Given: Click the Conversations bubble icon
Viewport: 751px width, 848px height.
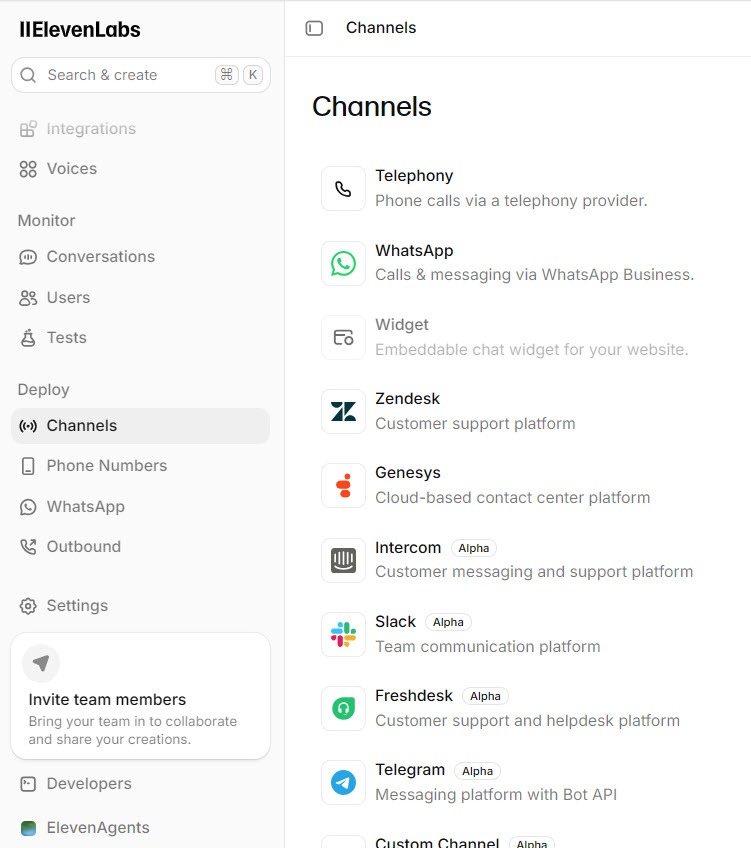Looking at the screenshot, I should (28, 257).
